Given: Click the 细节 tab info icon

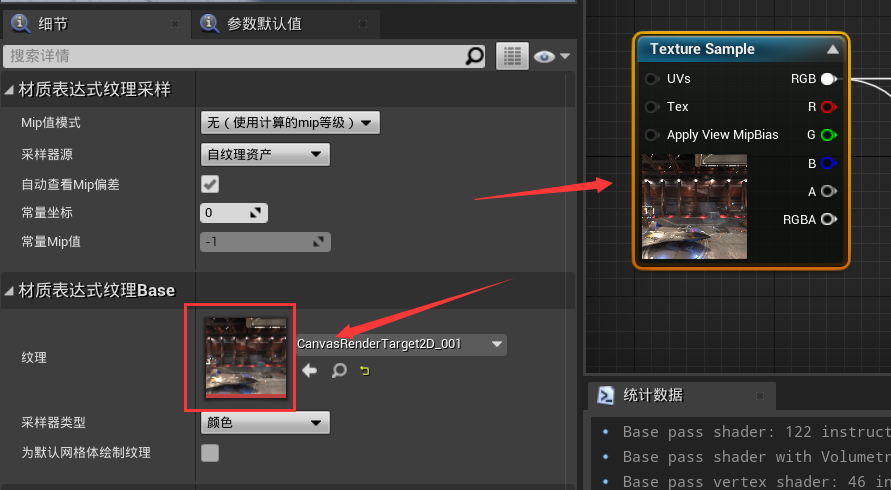Looking at the screenshot, I should pyautogui.click(x=21, y=23).
